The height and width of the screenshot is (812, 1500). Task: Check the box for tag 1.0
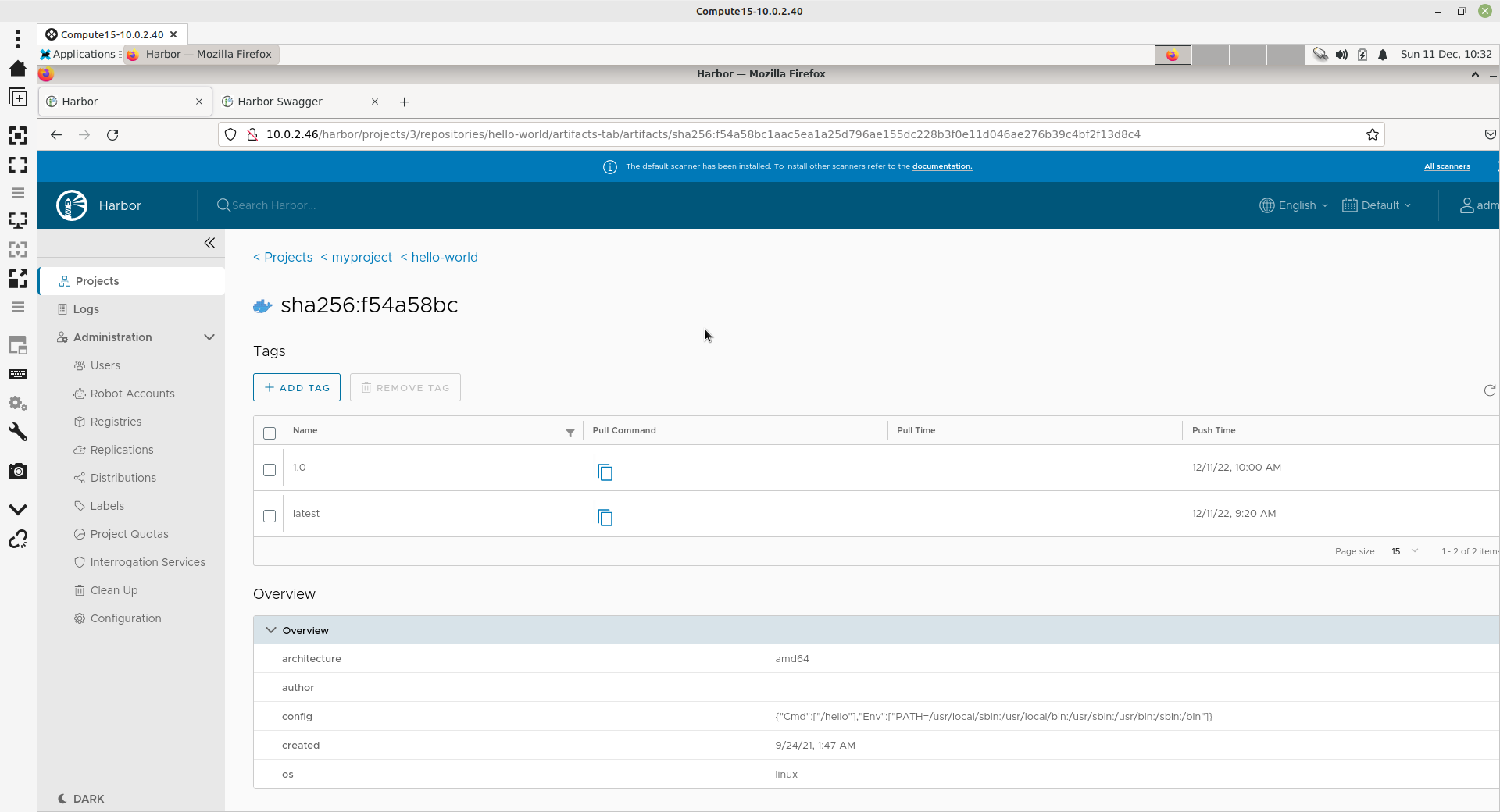click(270, 470)
